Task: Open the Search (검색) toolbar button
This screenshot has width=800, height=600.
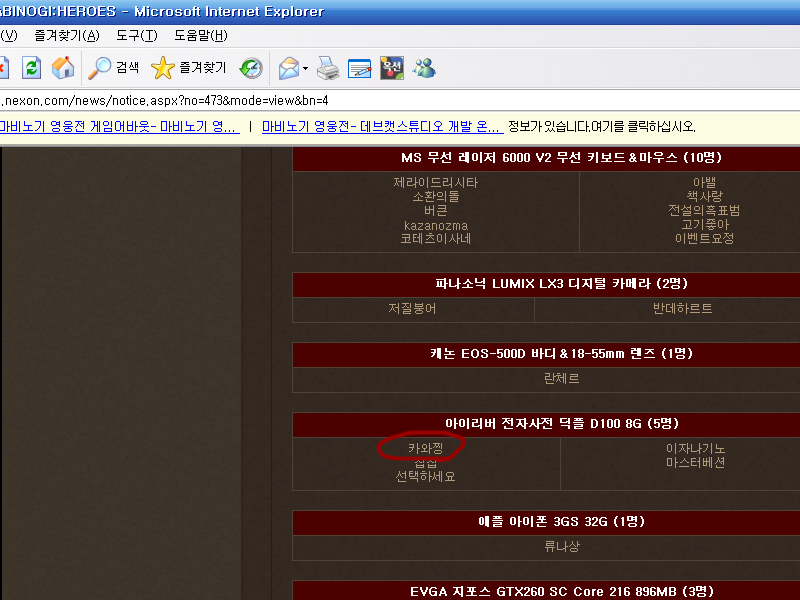Action: [113, 68]
